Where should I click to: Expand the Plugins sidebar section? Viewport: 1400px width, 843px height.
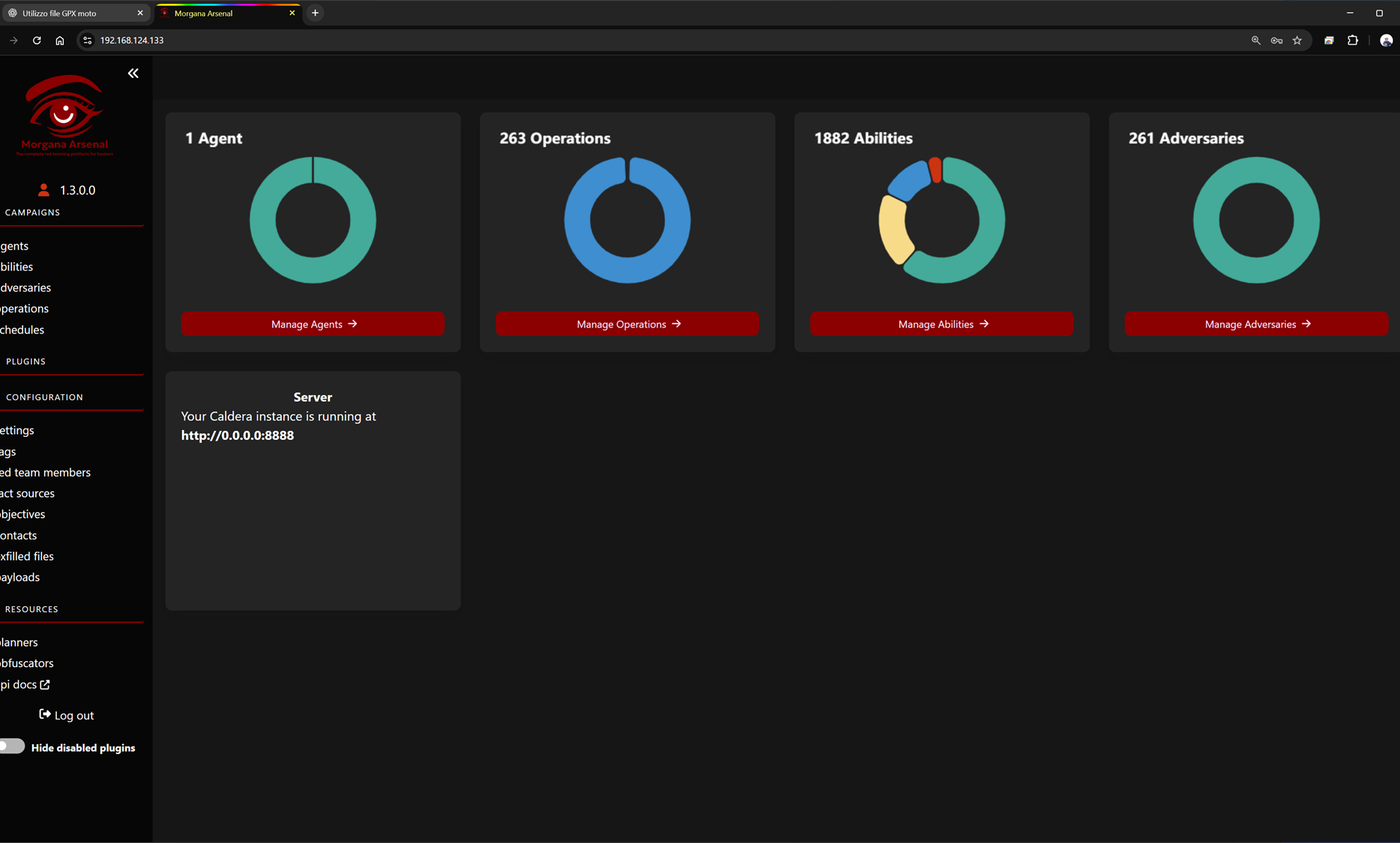coord(26,361)
